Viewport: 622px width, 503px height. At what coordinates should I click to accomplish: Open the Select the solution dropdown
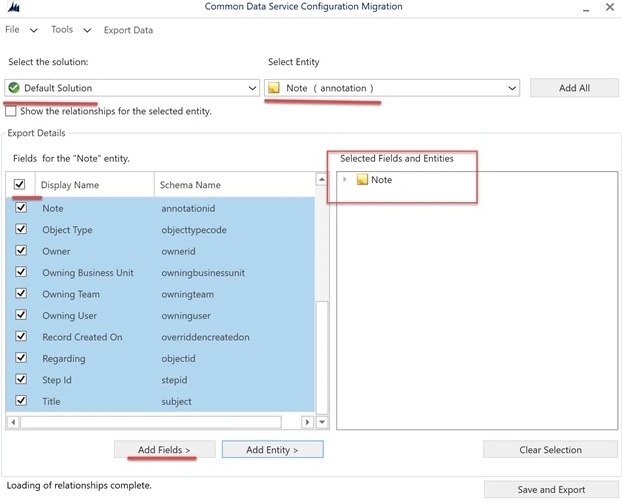pyautogui.click(x=132, y=88)
